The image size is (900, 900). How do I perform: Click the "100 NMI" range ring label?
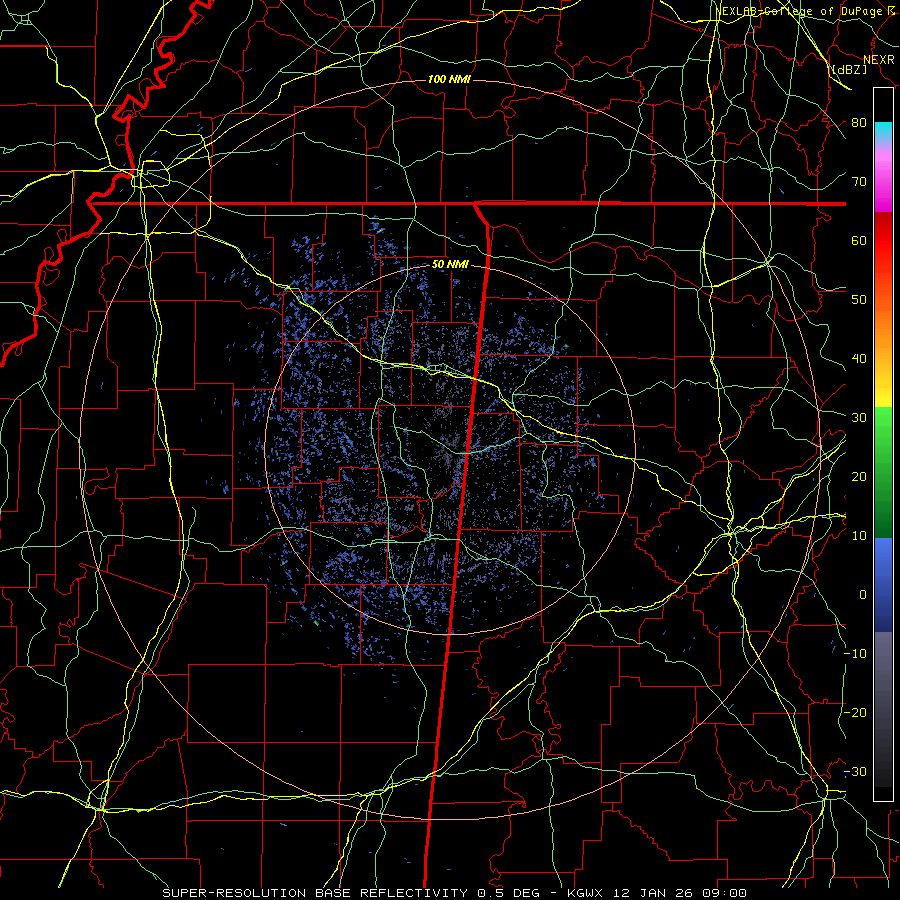tap(449, 79)
